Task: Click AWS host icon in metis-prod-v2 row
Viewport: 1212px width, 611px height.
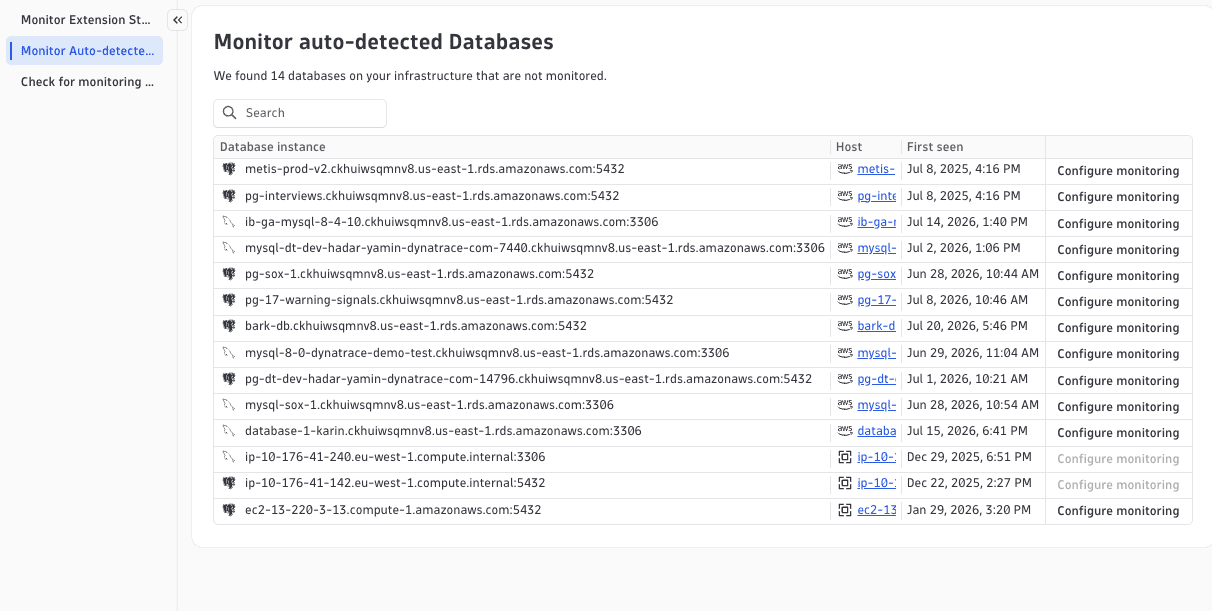Action: tap(845, 170)
